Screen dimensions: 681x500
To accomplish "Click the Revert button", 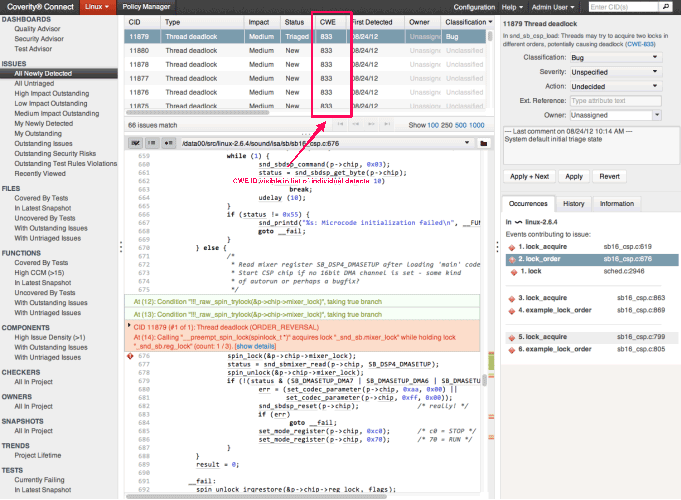I will tap(609, 176).
